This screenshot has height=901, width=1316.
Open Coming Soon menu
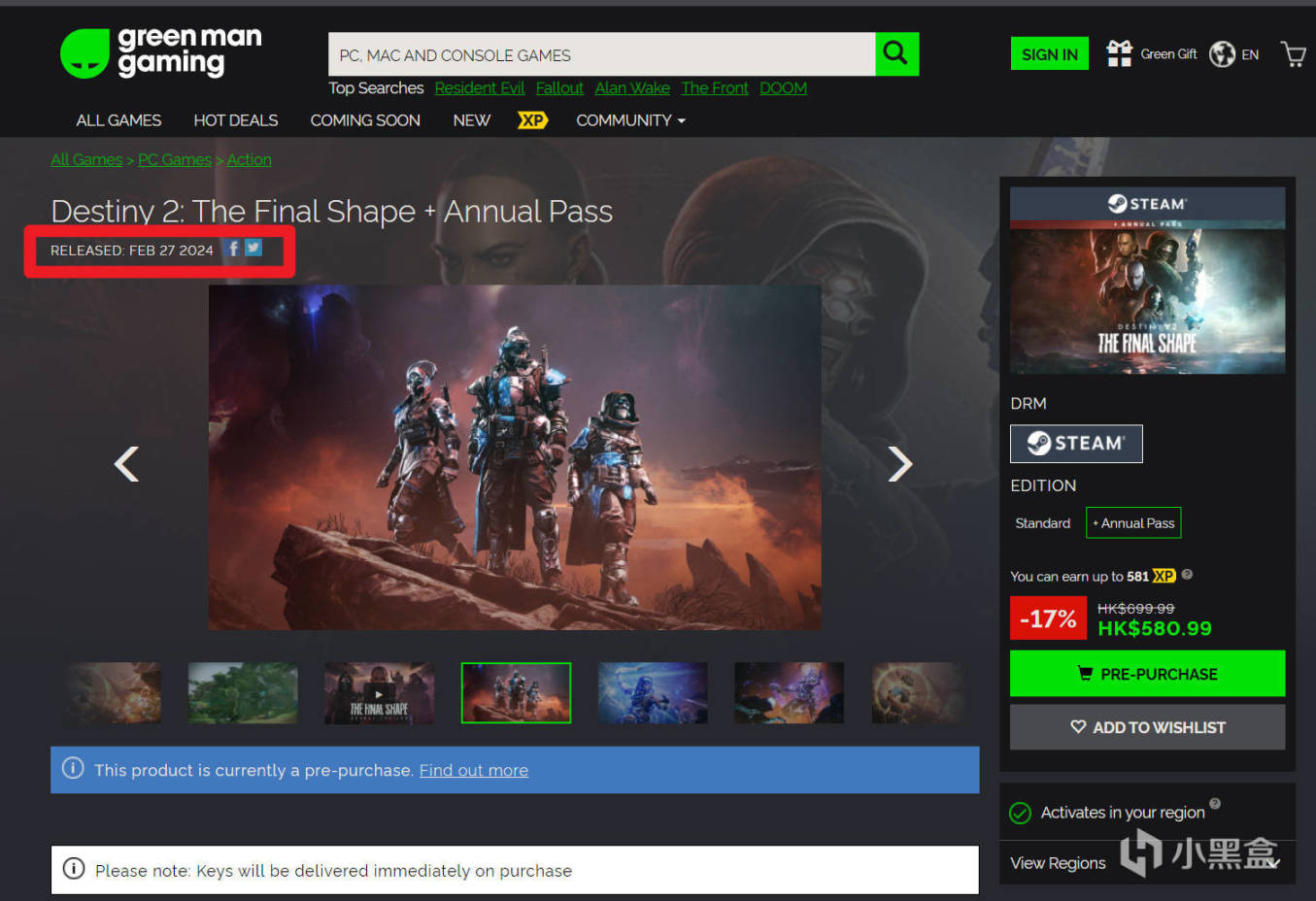[365, 120]
